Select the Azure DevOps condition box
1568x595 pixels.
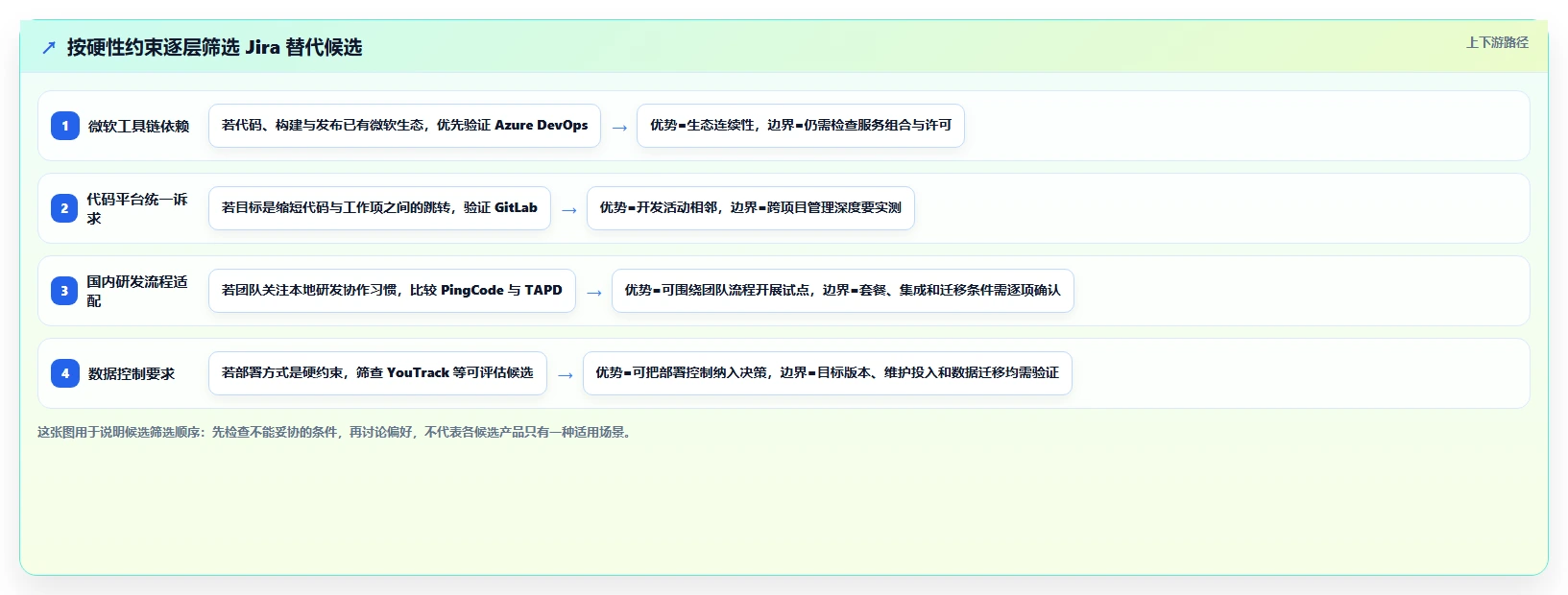click(404, 126)
